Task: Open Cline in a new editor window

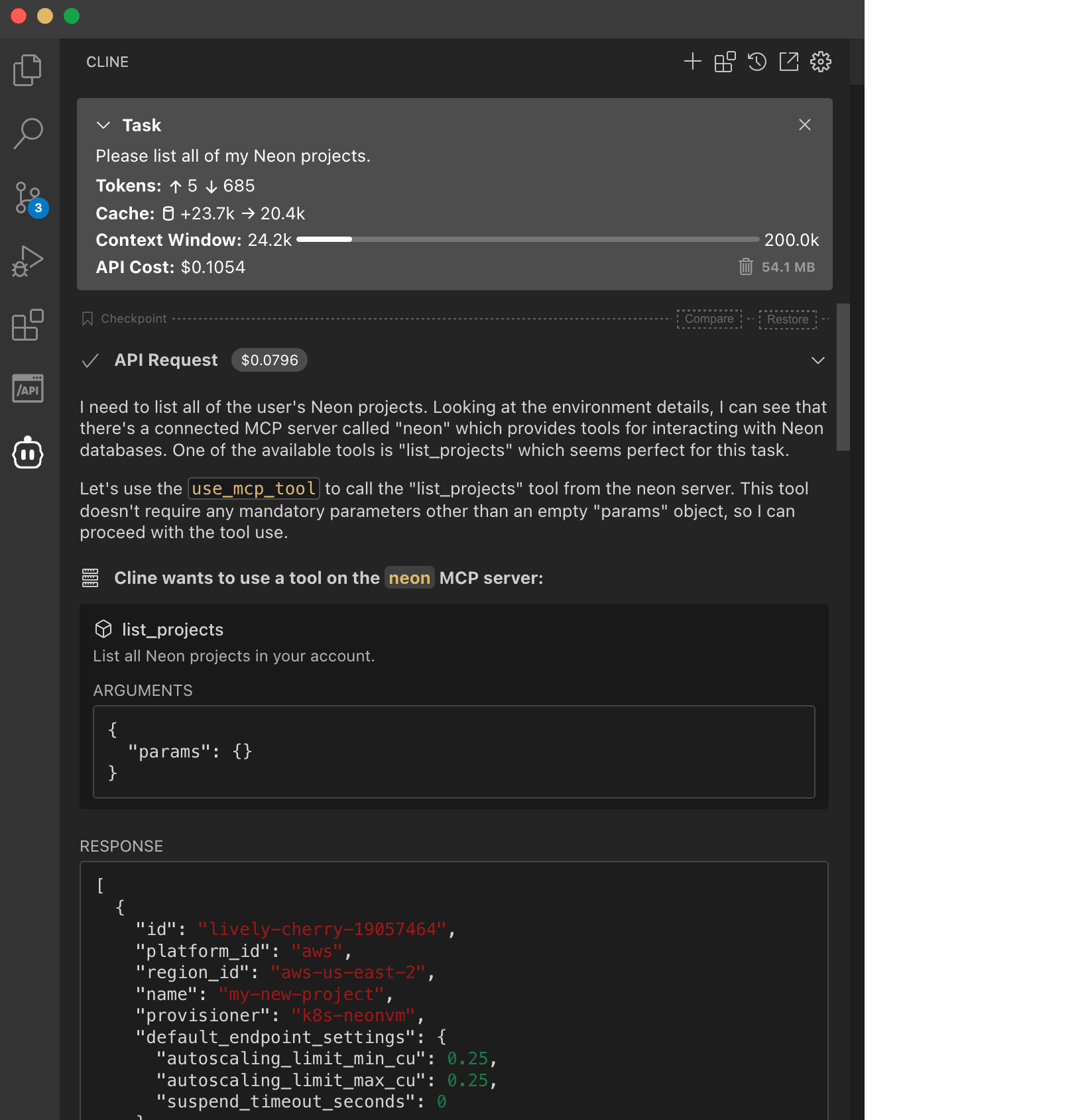Action: pyautogui.click(x=788, y=62)
